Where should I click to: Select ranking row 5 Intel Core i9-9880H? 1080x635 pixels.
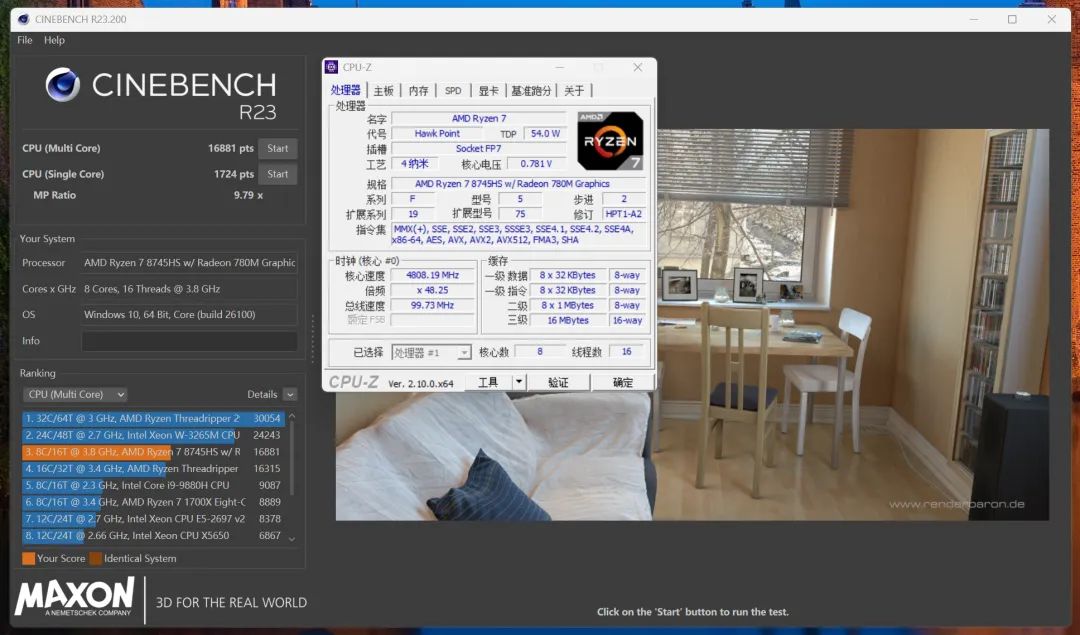click(x=153, y=485)
